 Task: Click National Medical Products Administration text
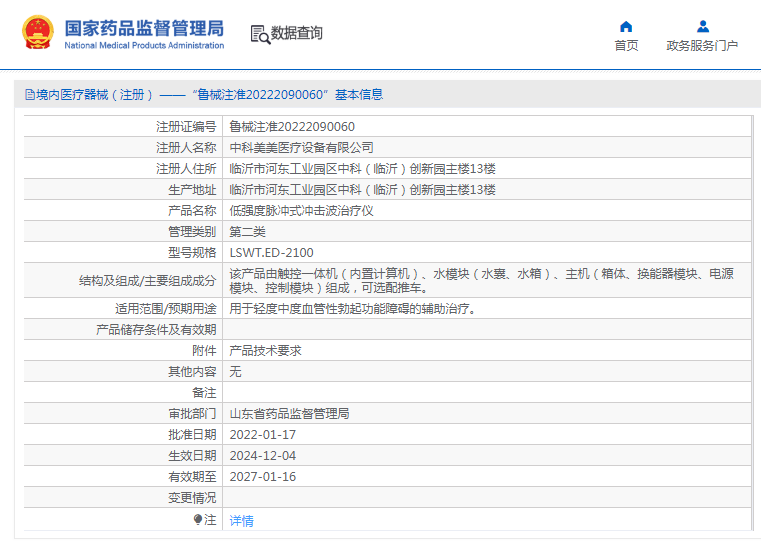point(144,46)
